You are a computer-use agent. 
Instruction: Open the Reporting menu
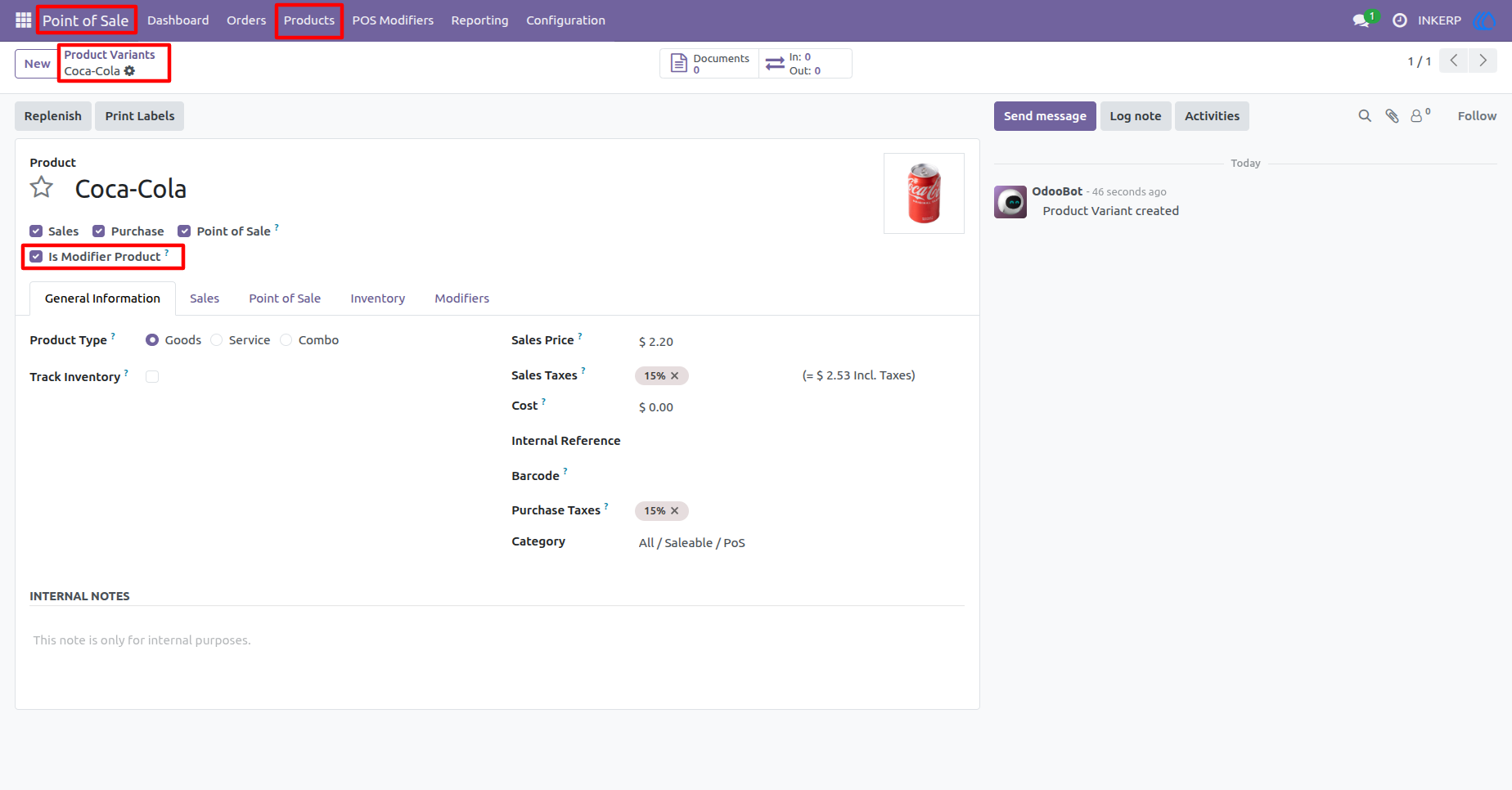click(479, 20)
